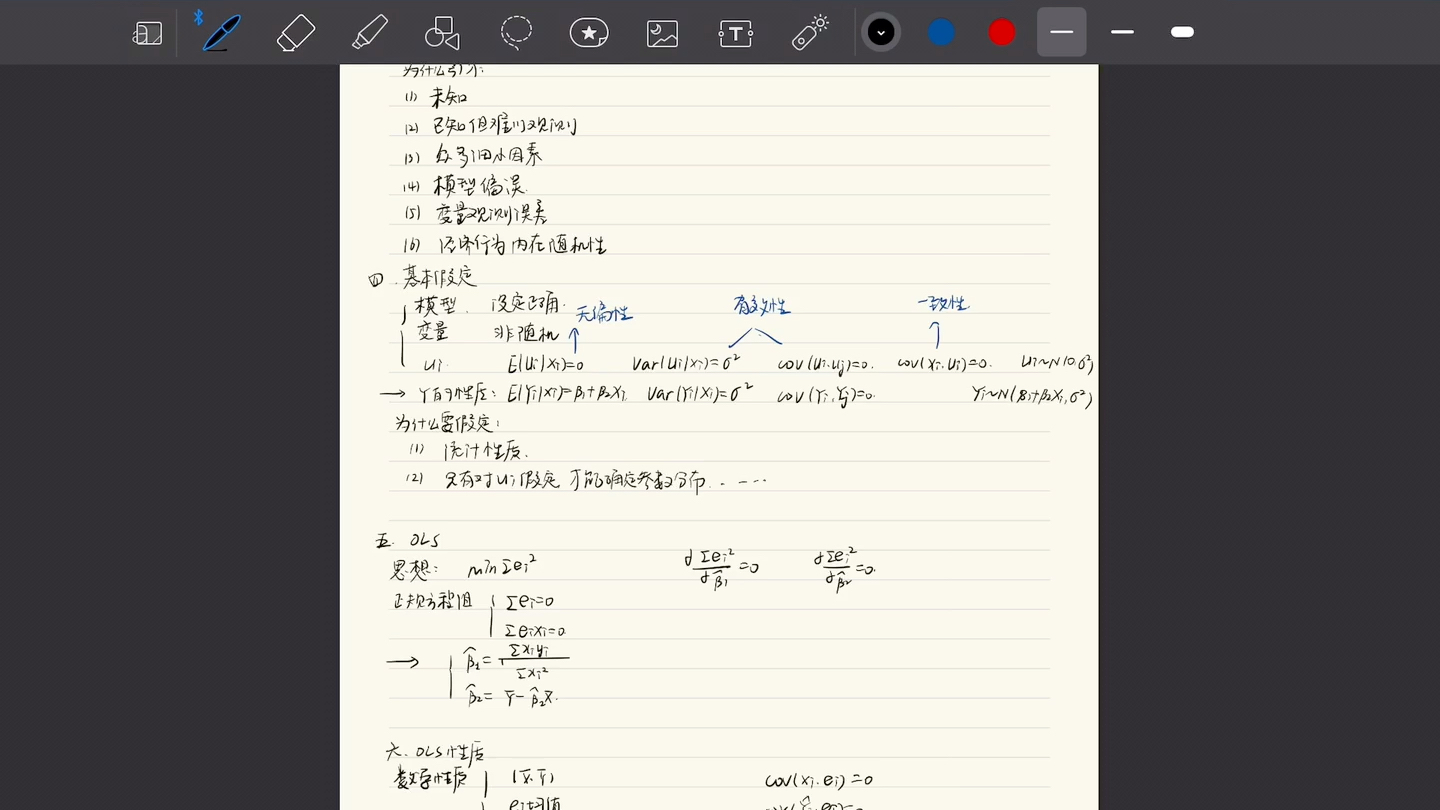
Task: Toggle the read-only mode icon
Action: [x=147, y=33]
